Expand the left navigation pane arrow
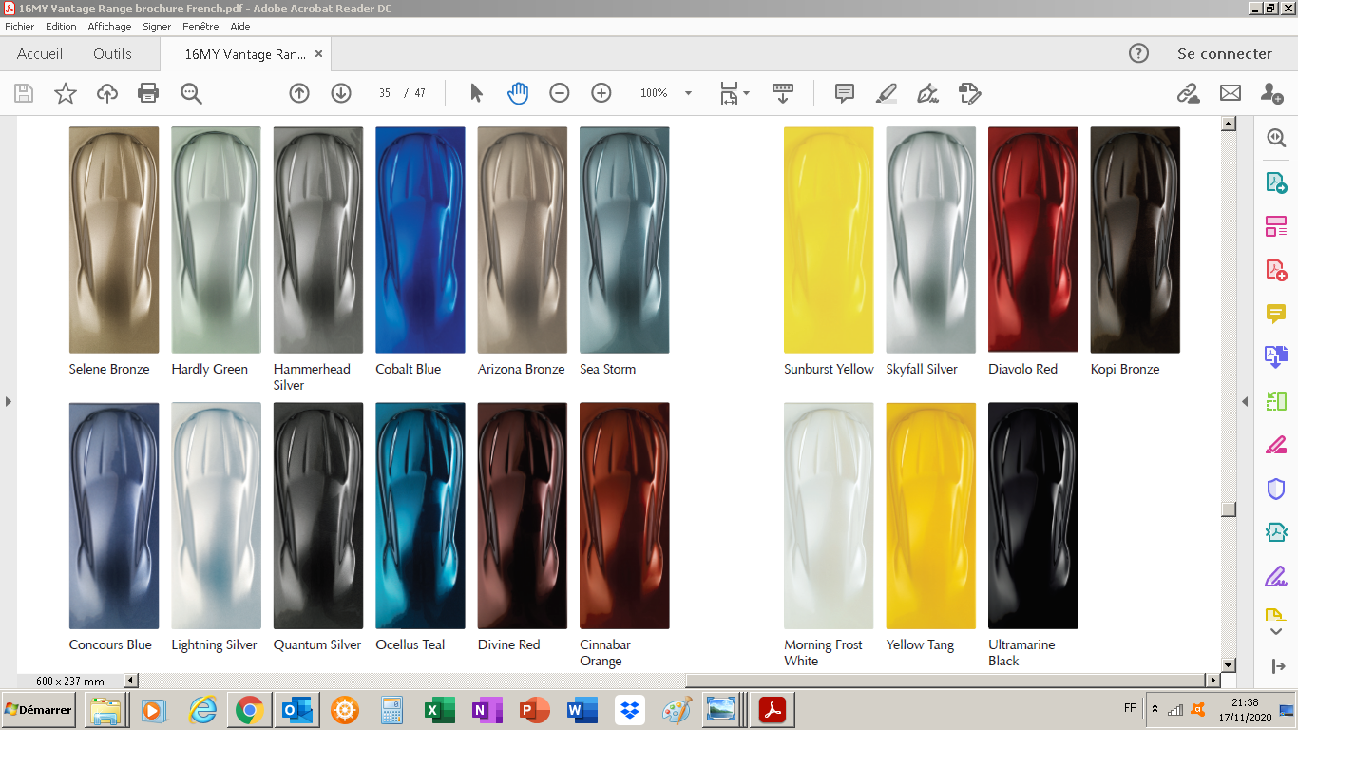 pos(8,401)
